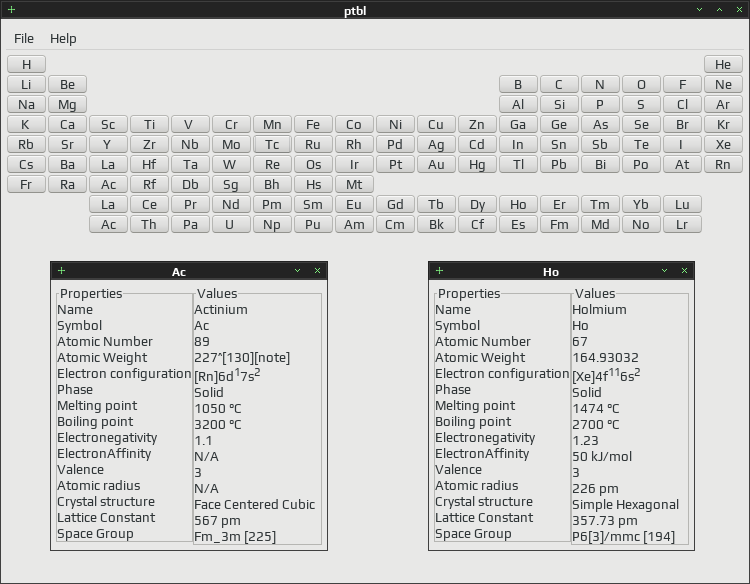Click the Ti element button
The image size is (750, 584).
click(150, 124)
